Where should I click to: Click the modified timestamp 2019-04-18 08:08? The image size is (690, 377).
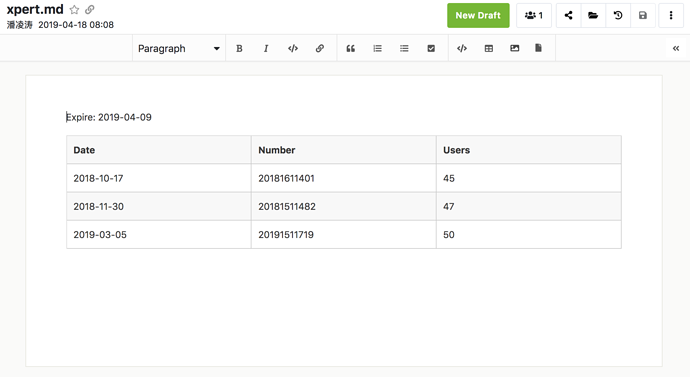click(76, 25)
